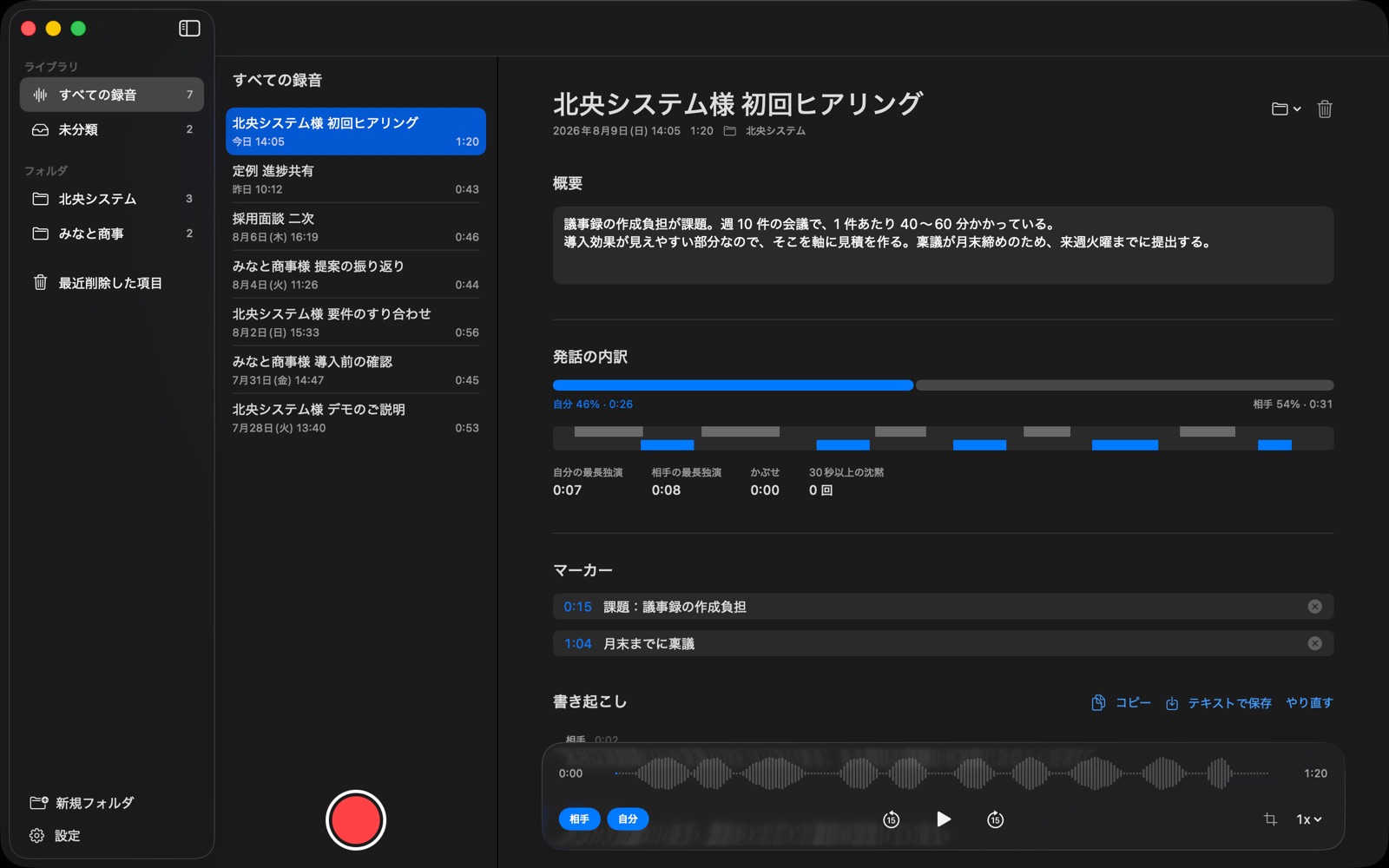Click the recording title 北央システム様 初回ヒアリング
Viewport: 1389px width, 868px height.
point(737,104)
